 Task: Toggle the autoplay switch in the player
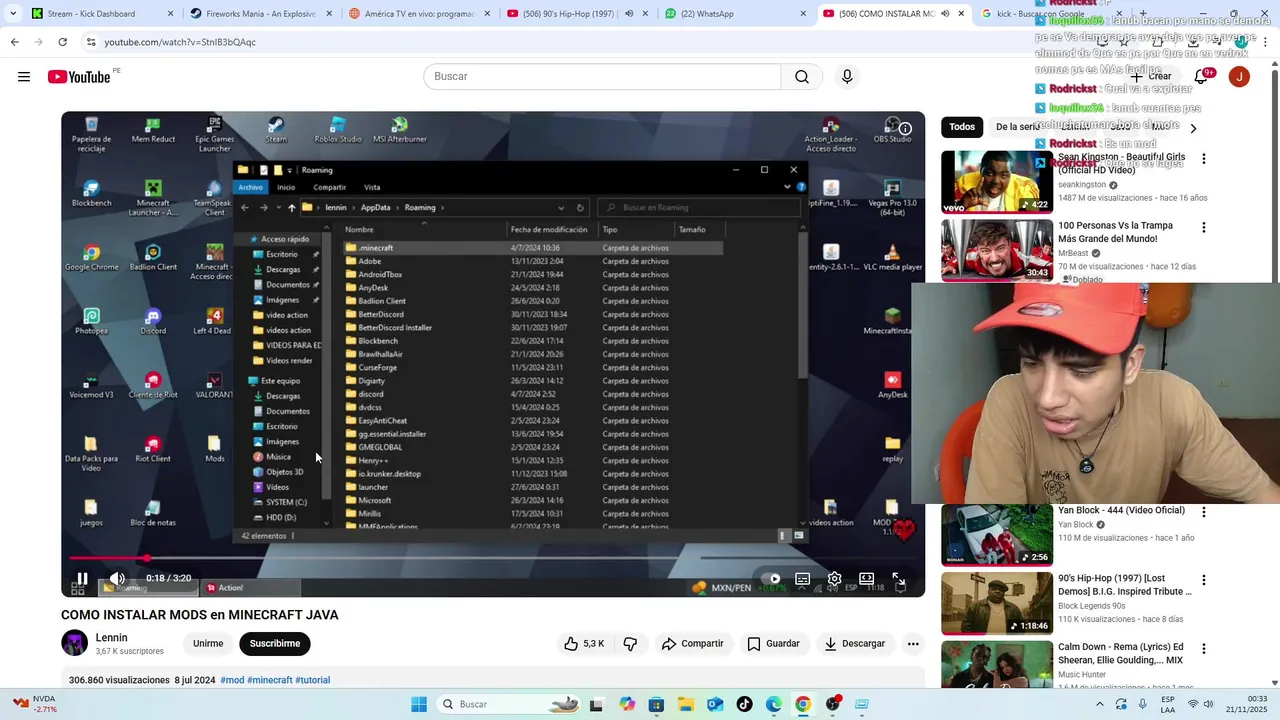[x=770, y=578]
